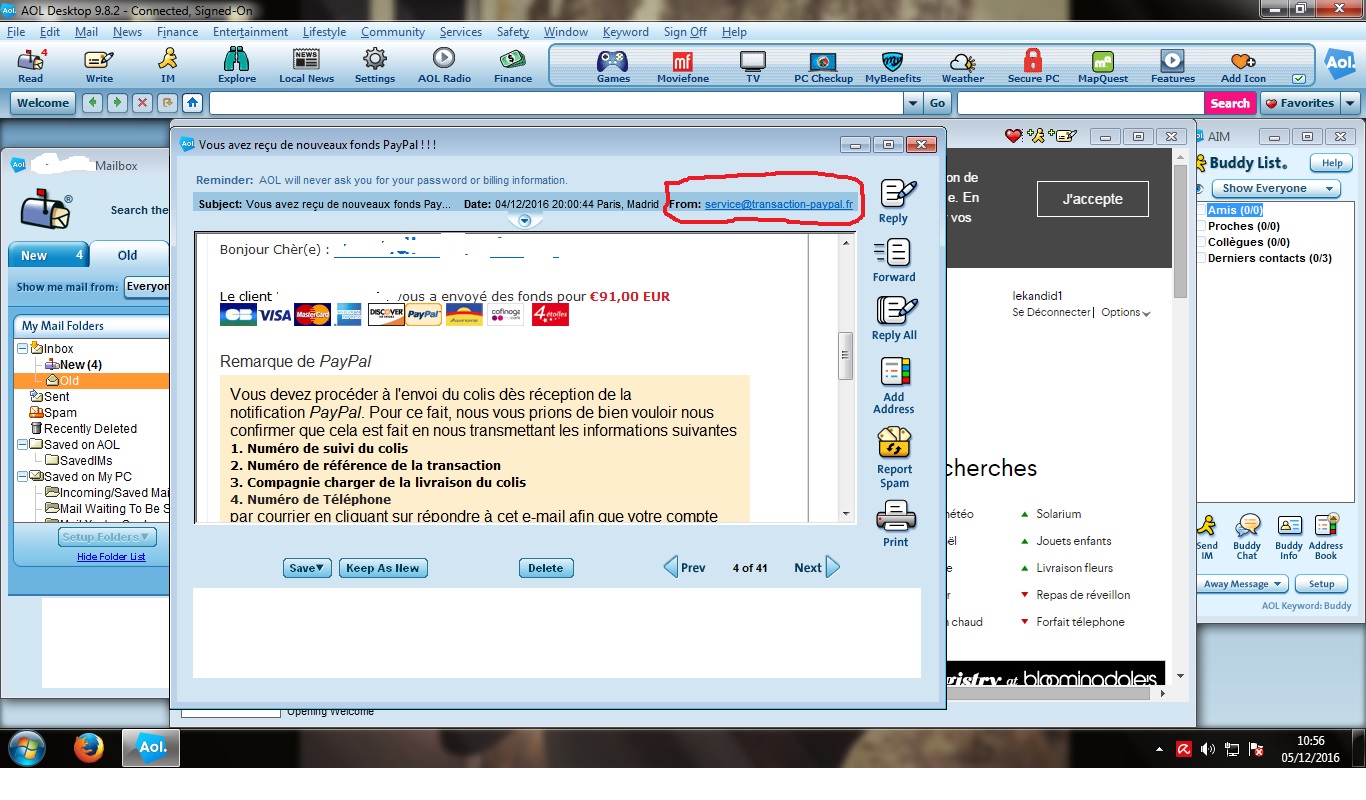Click the service@transaction-paypal.fr sender link
Viewport: 1366px width, 800px height.
pyautogui.click(x=779, y=204)
